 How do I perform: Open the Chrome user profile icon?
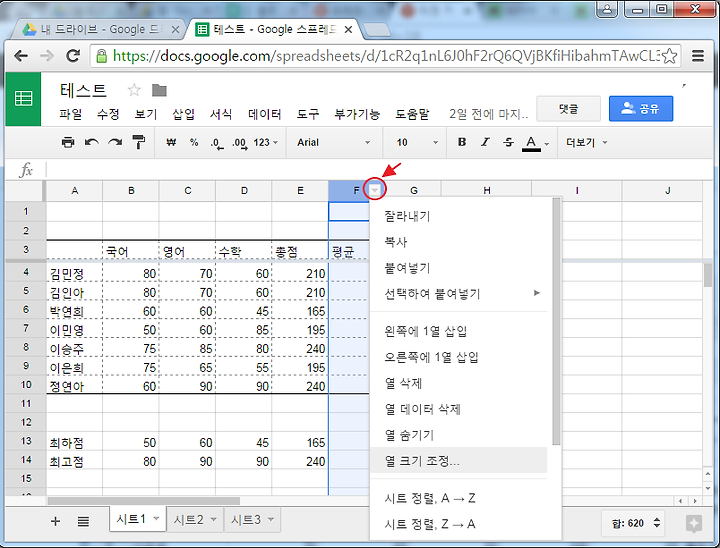coord(607,9)
